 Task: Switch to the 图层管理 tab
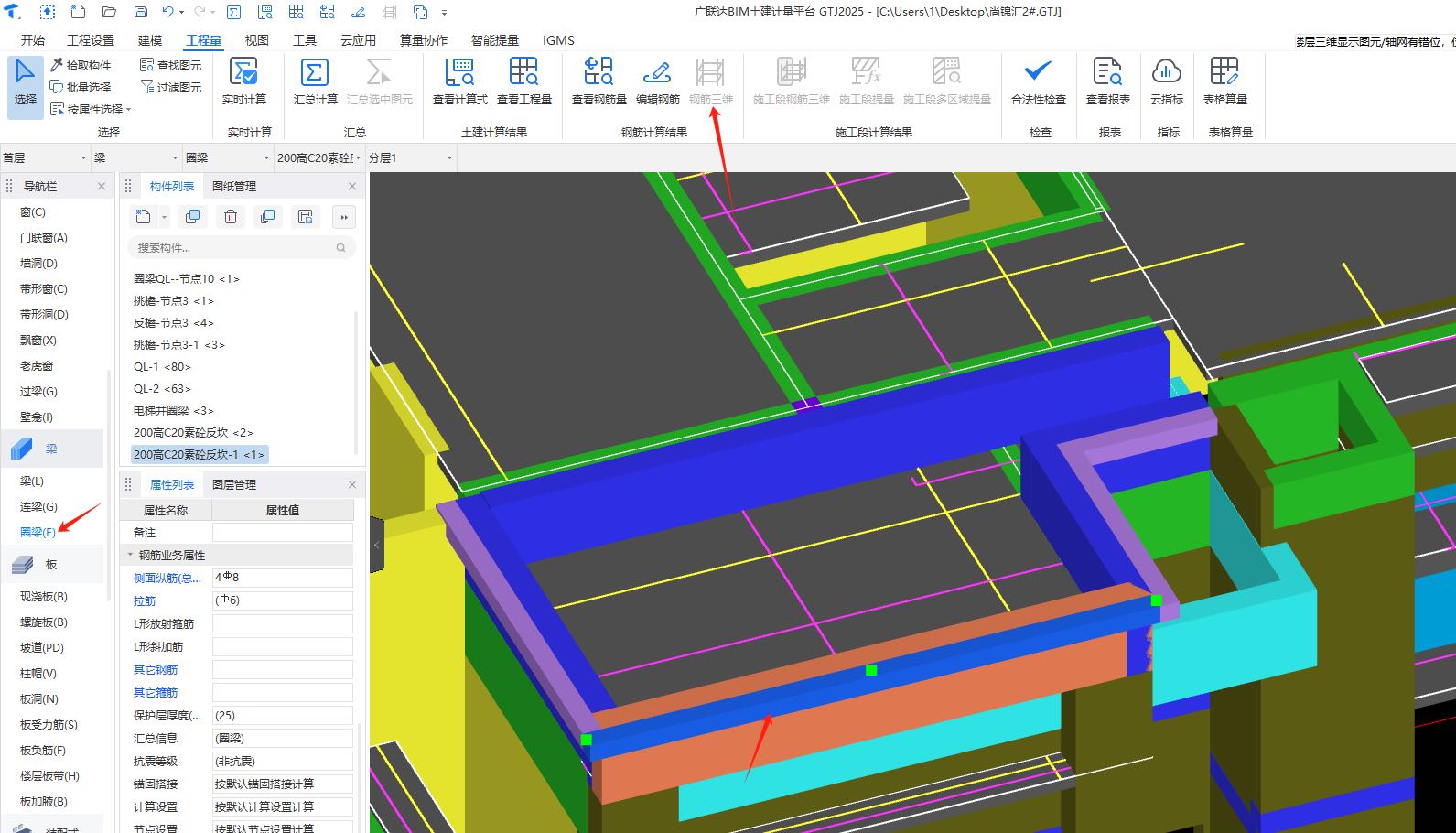pos(234,484)
